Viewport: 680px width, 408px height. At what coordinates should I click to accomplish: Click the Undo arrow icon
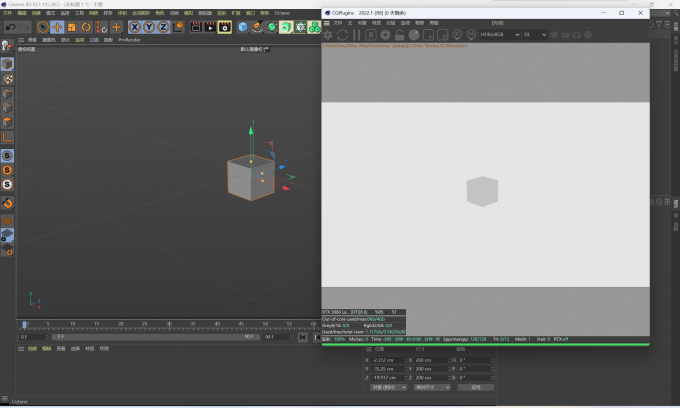click(x=10, y=27)
